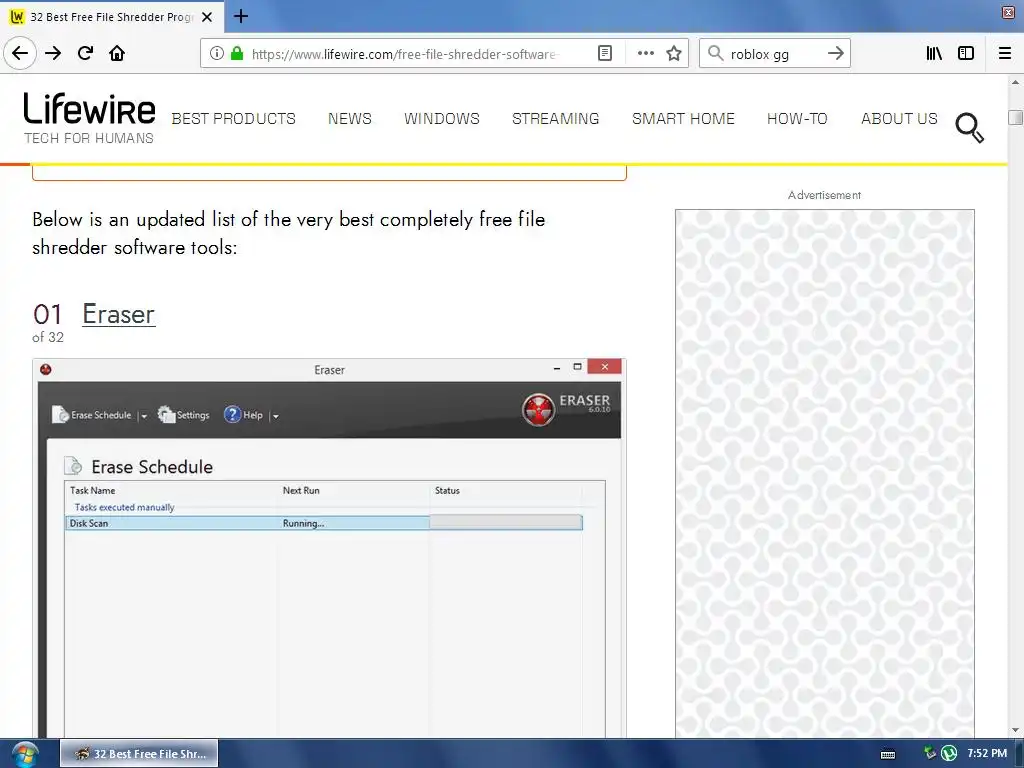Reload the current page
Screen dimensions: 1024x768
pyautogui.click(x=85, y=53)
